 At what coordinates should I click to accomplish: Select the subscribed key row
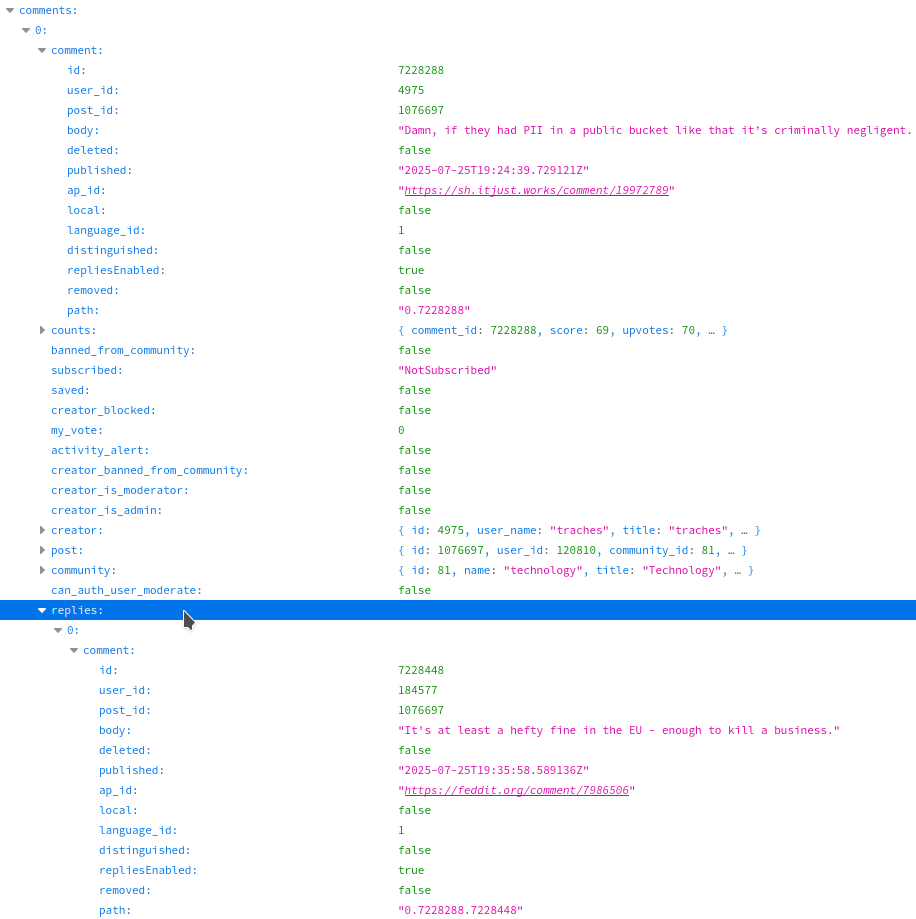tap(87, 370)
